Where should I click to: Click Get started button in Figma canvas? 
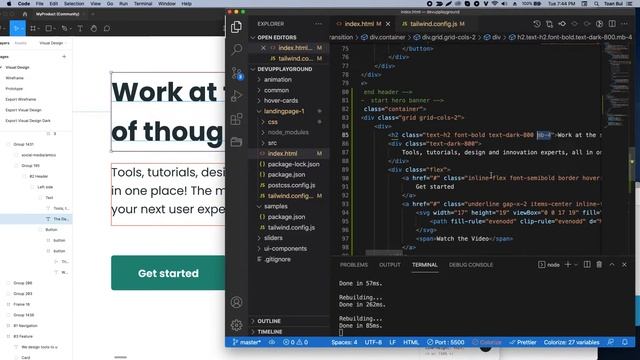[x=168, y=273]
